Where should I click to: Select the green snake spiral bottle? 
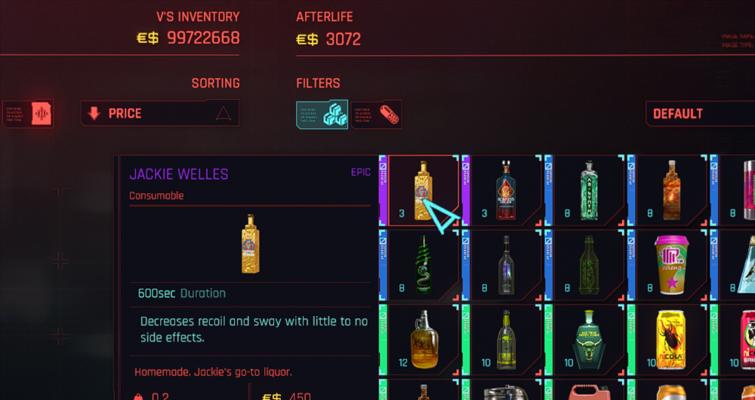(x=423, y=265)
